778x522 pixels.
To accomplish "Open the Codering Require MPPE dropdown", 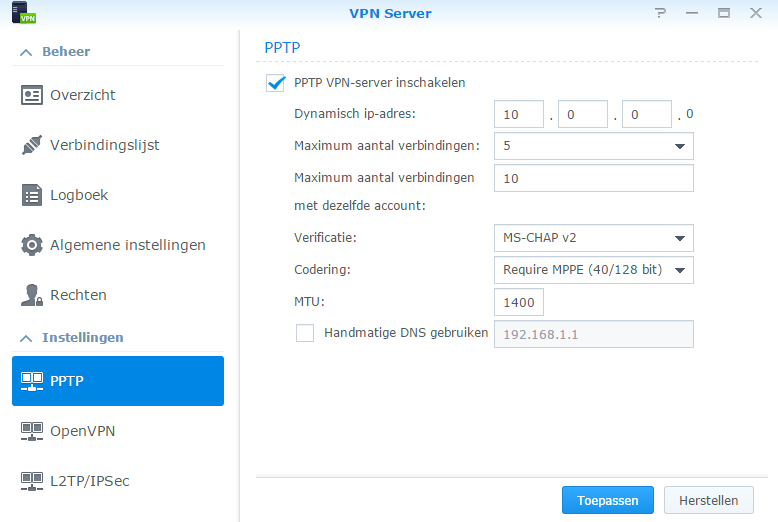I will (x=593, y=270).
